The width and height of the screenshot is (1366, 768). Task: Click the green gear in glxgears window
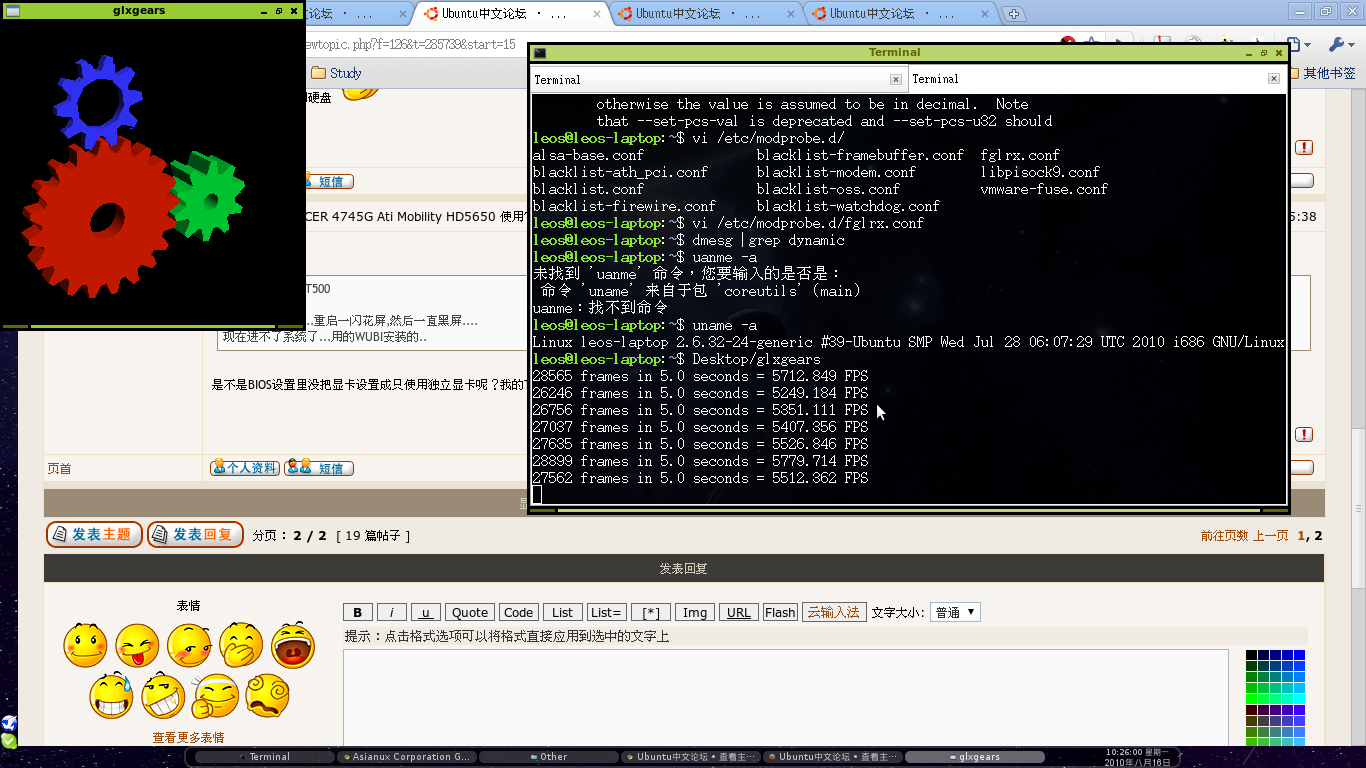(x=206, y=196)
